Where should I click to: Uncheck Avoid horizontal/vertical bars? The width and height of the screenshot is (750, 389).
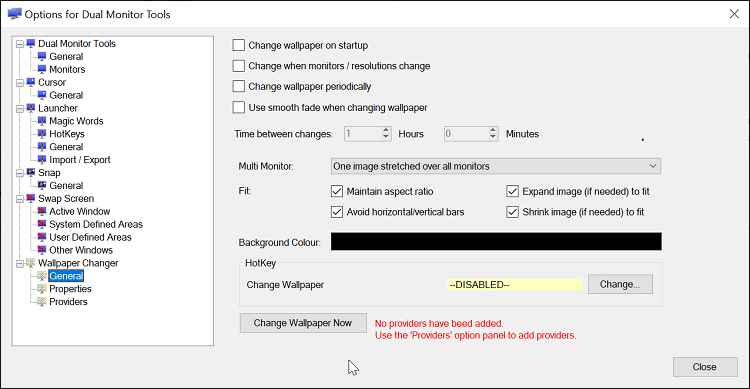tap(337, 212)
